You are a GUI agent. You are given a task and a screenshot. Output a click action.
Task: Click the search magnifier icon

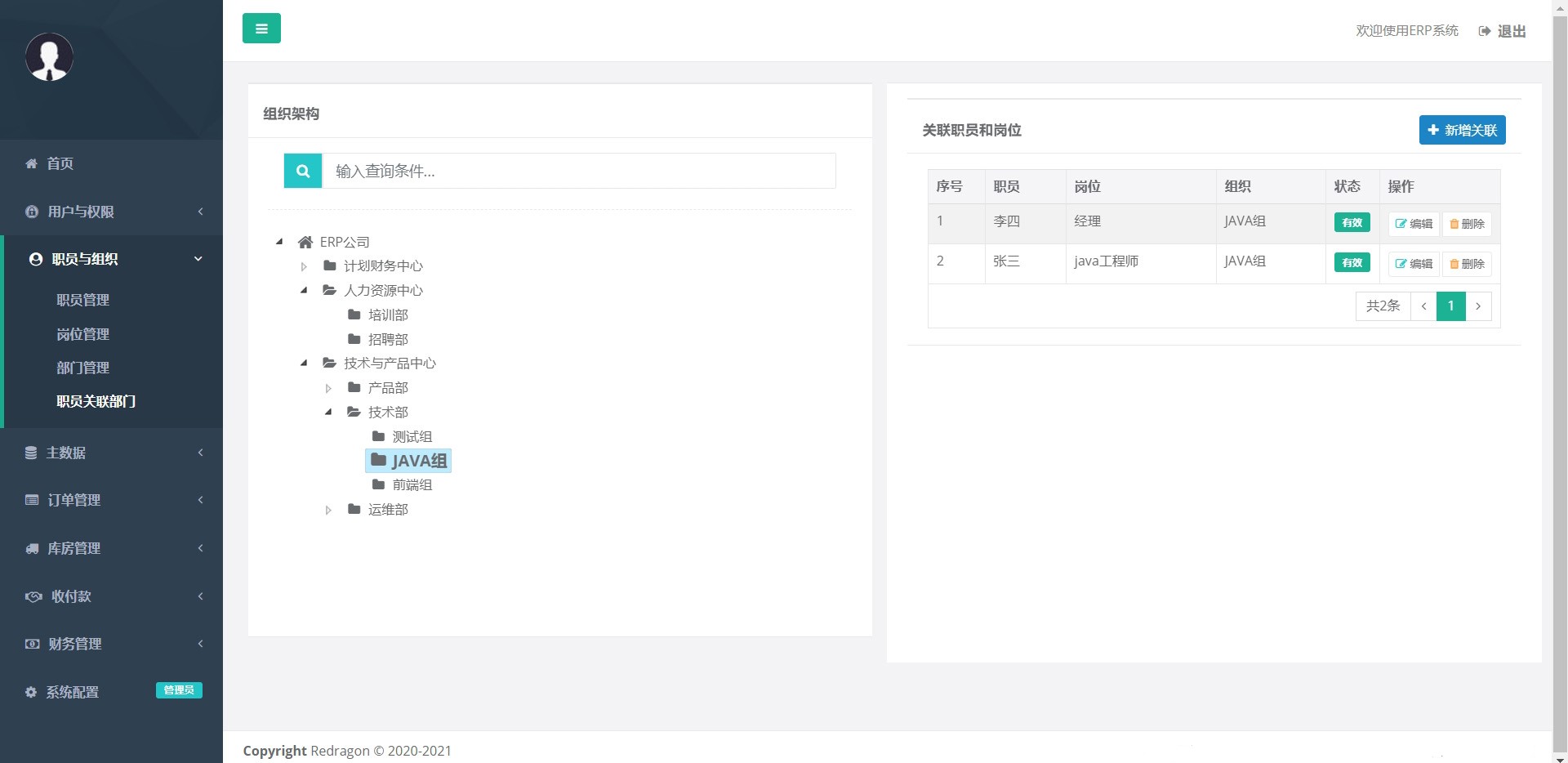point(302,171)
